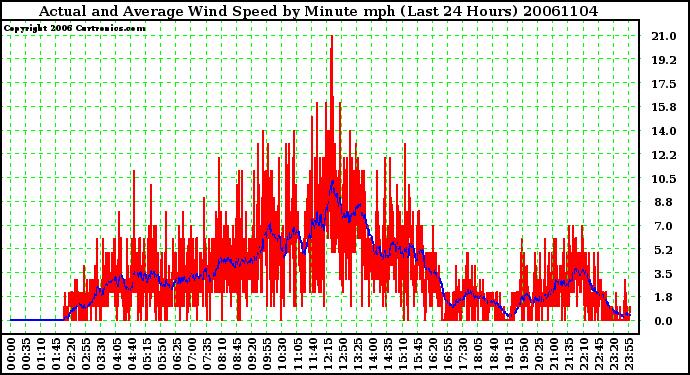Viewport: 690px width, 375px height.
Task: Click the 19:50 time label
Action: pos(523,354)
